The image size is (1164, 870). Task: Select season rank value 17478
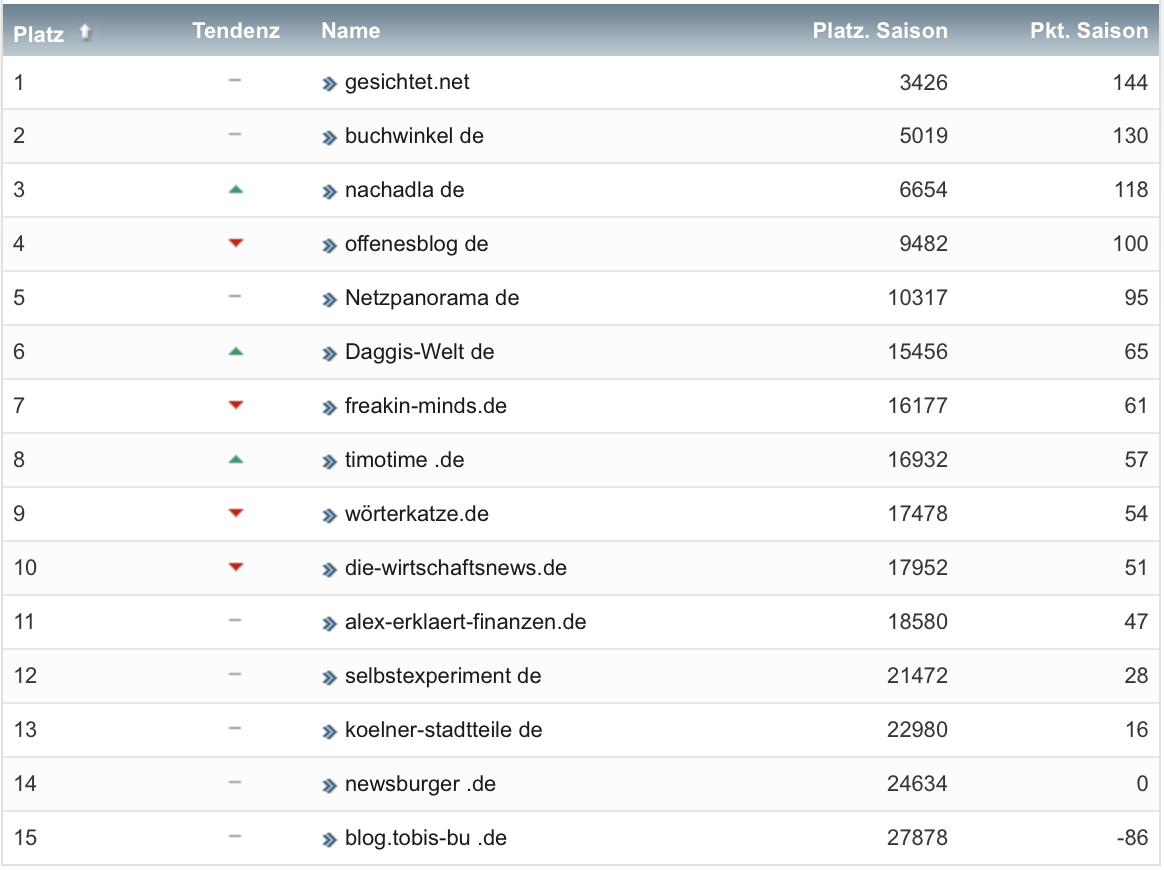[918, 514]
